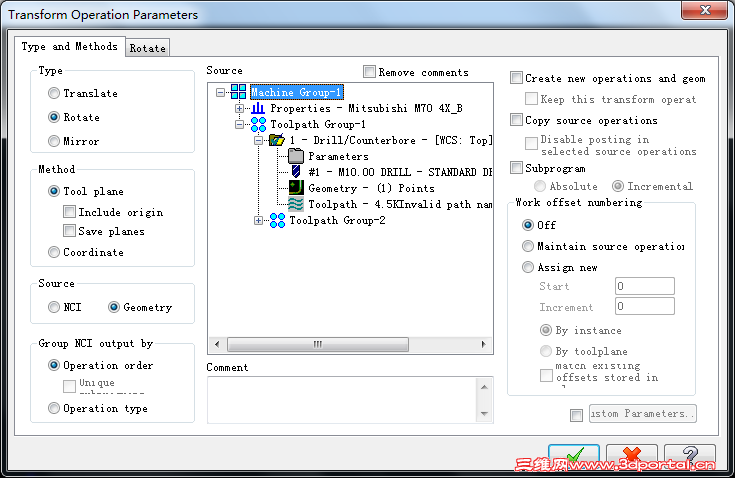Select the Toolpath Group-2 tree item
The height and width of the screenshot is (478, 735).
pyautogui.click(x=337, y=220)
